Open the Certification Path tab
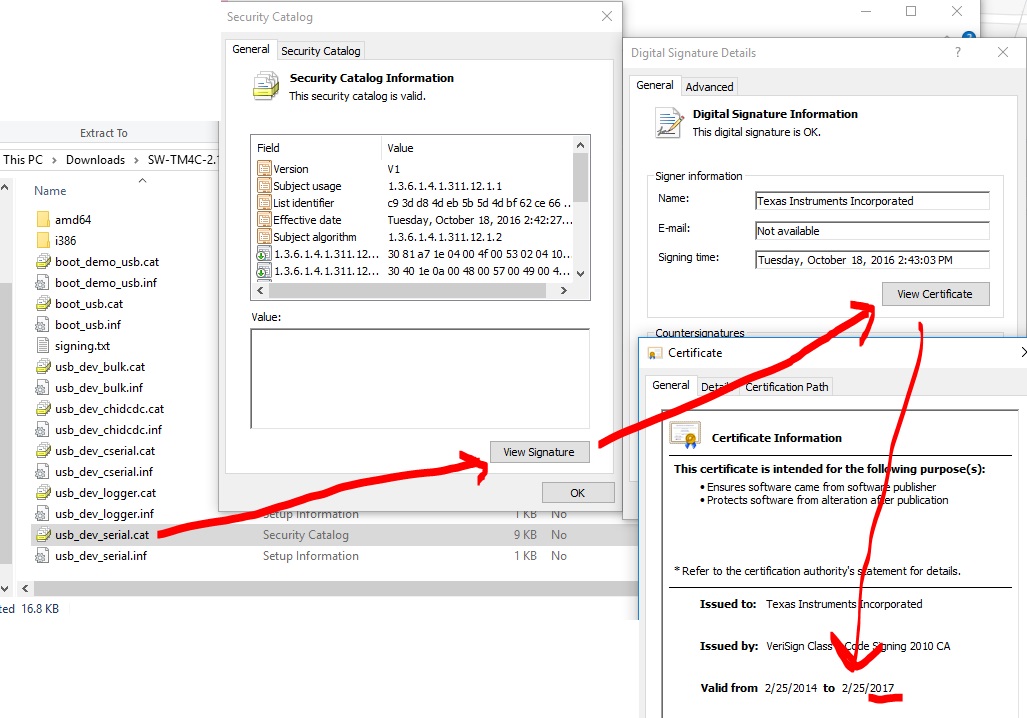 787,387
